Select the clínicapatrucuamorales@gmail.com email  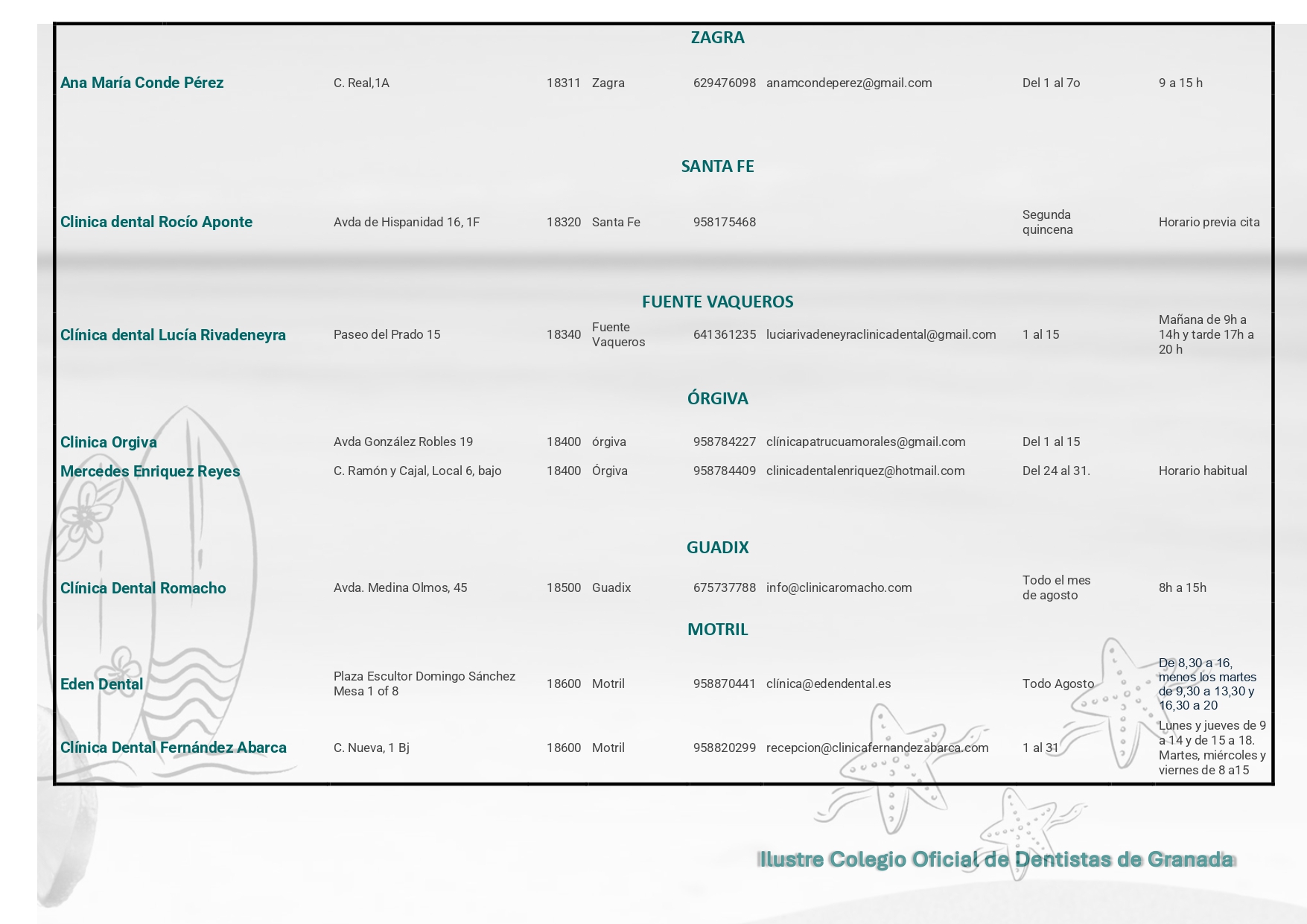click(x=865, y=442)
